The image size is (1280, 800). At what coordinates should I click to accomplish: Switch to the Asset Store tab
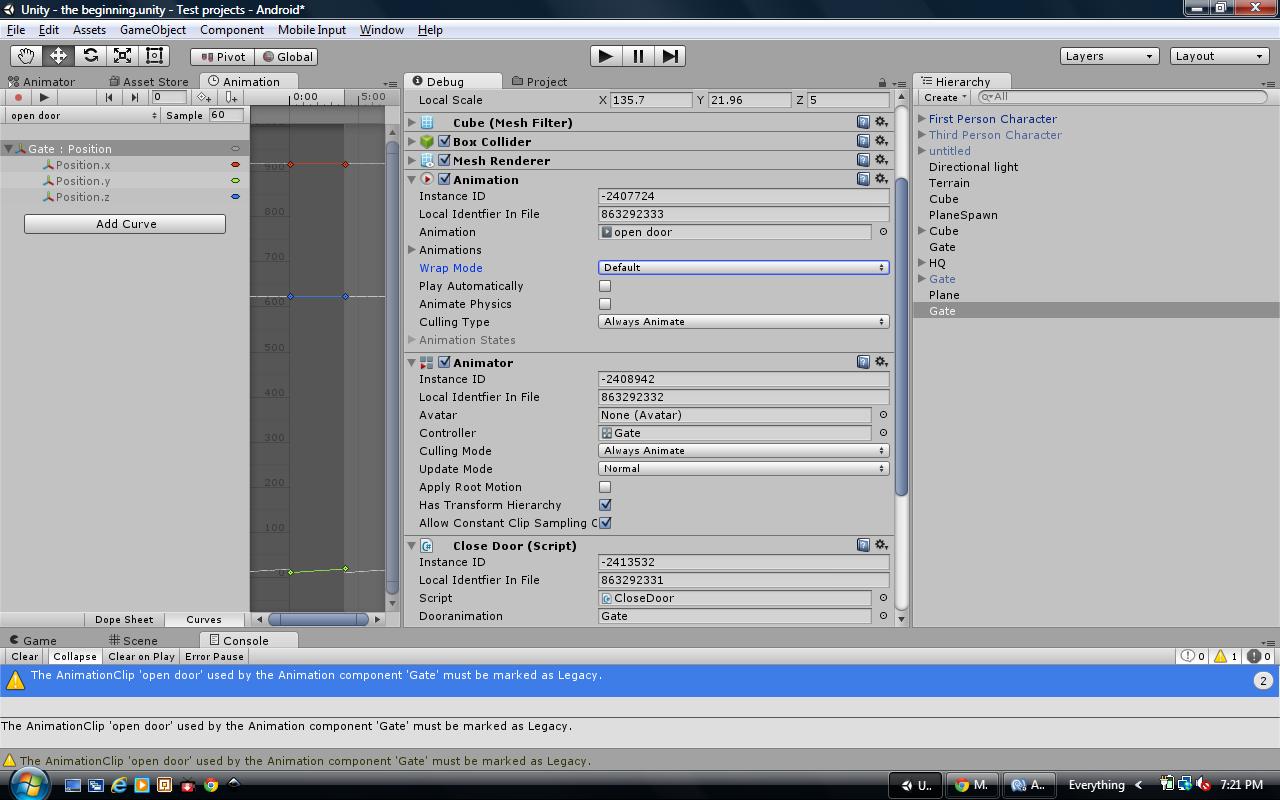tap(148, 82)
